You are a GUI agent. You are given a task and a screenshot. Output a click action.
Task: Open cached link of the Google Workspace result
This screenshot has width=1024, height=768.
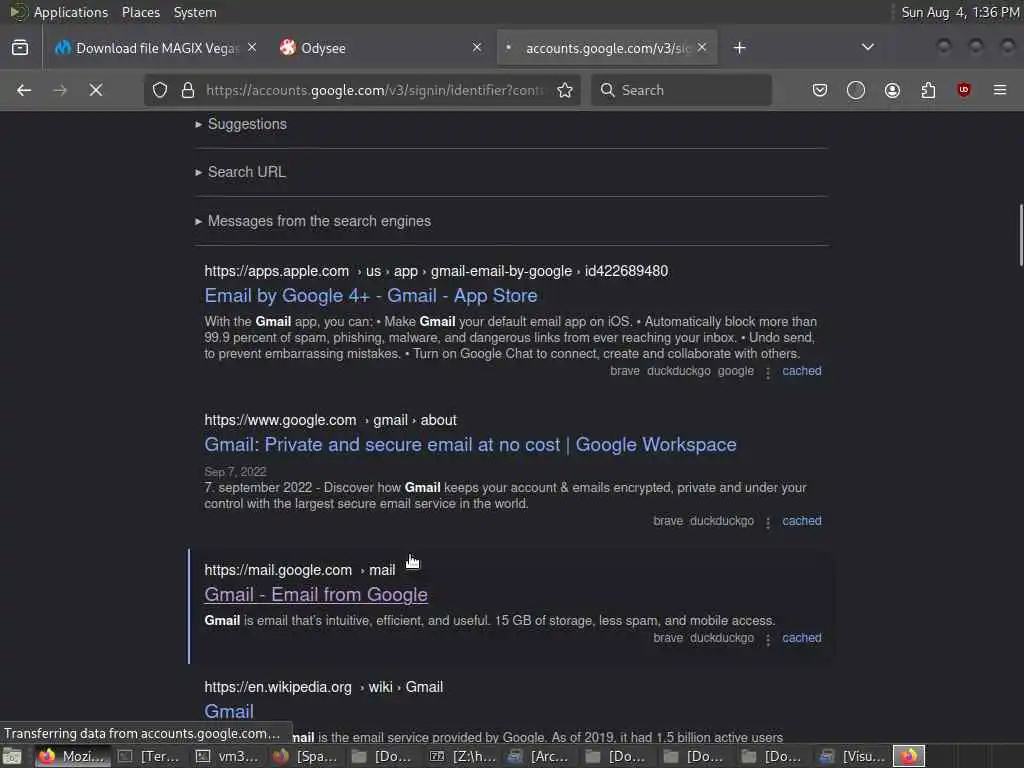[802, 520]
